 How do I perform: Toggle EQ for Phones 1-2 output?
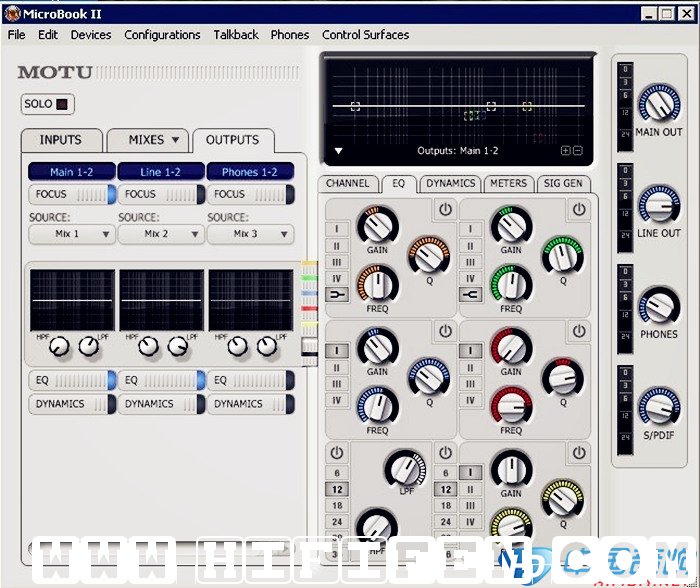click(250, 380)
